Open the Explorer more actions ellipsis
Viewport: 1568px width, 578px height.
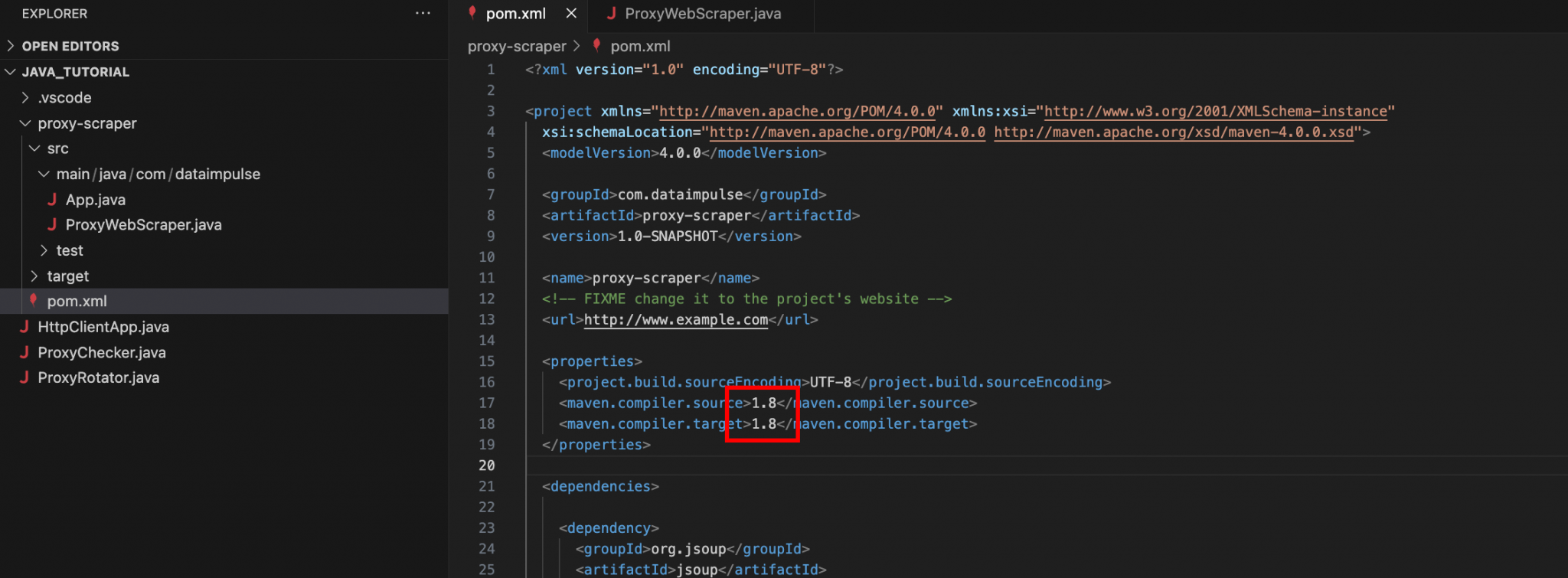[423, 13]
